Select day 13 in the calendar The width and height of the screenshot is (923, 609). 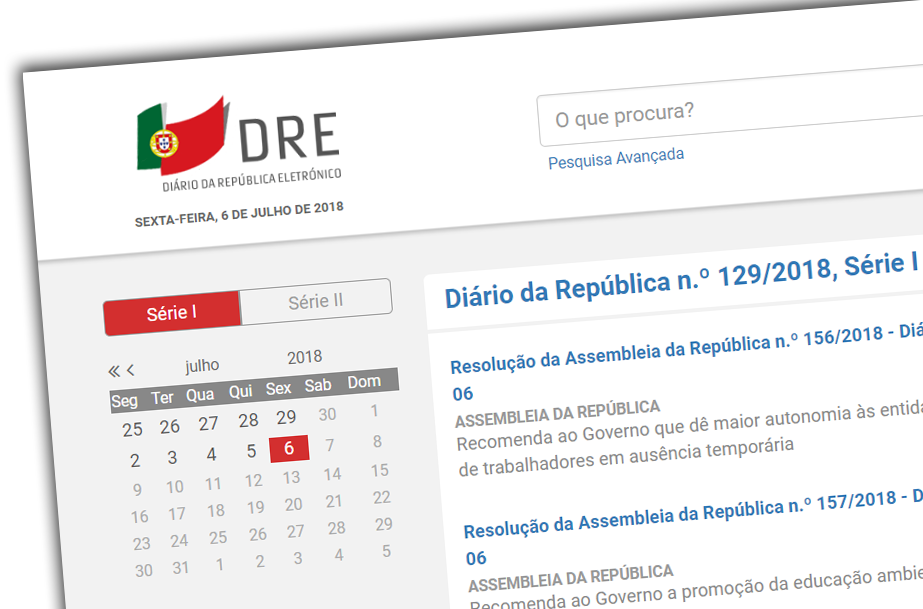[x=292, y=477]
